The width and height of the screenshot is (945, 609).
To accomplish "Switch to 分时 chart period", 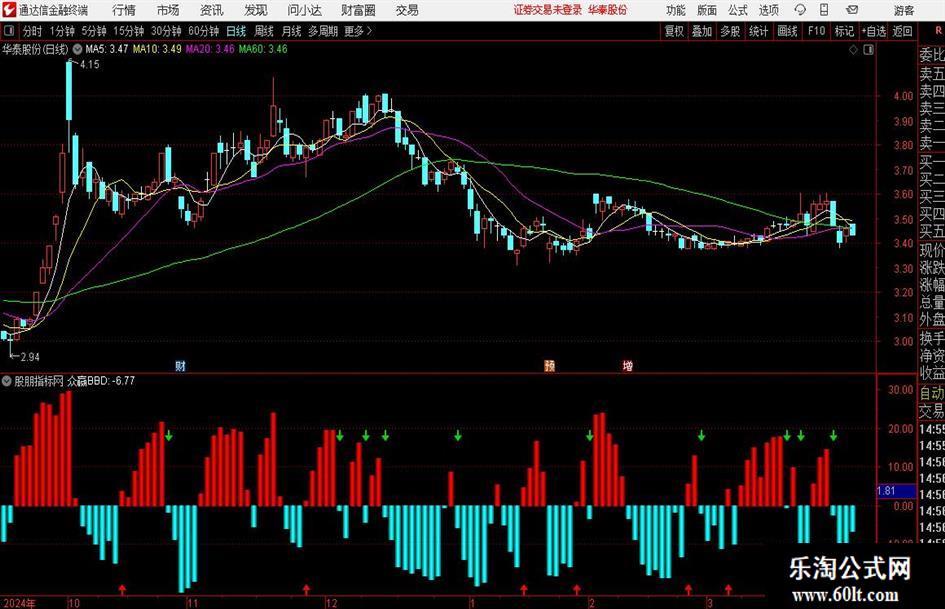I will tap(33, 31).
